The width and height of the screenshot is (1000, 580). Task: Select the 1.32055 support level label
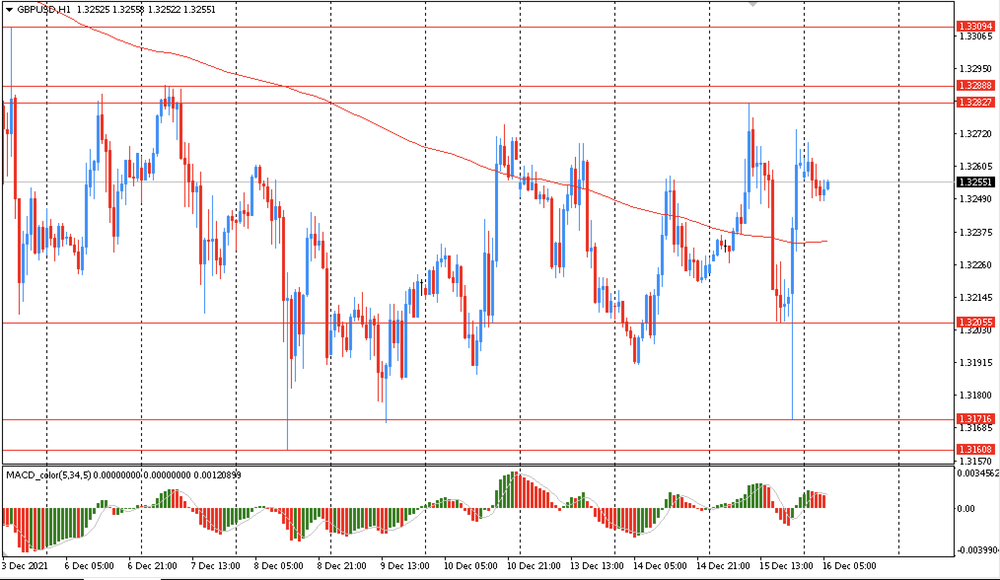pyautogui.click(x=974, y=322)
